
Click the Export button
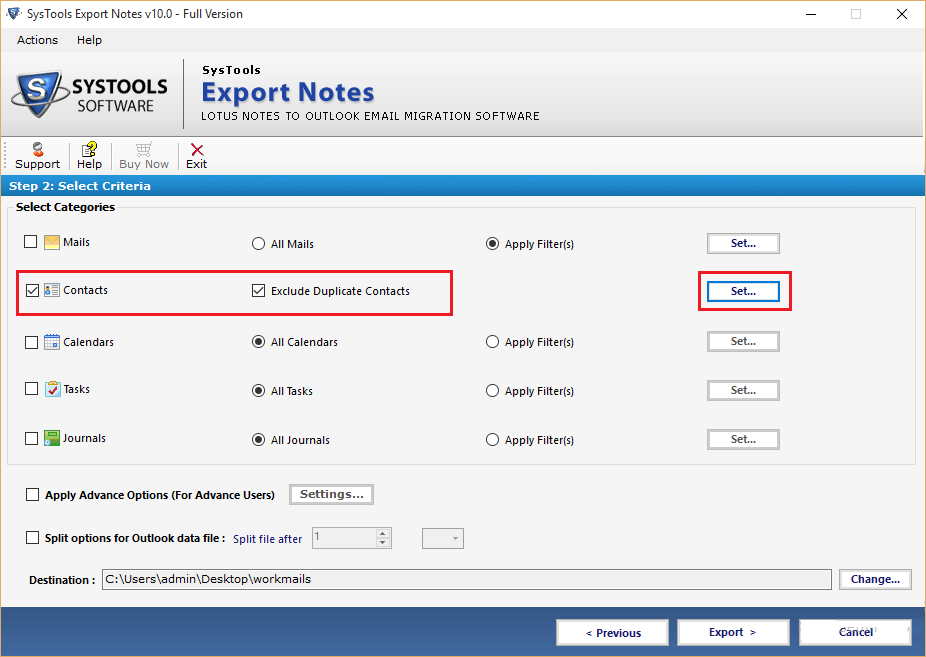coord(733,632)
